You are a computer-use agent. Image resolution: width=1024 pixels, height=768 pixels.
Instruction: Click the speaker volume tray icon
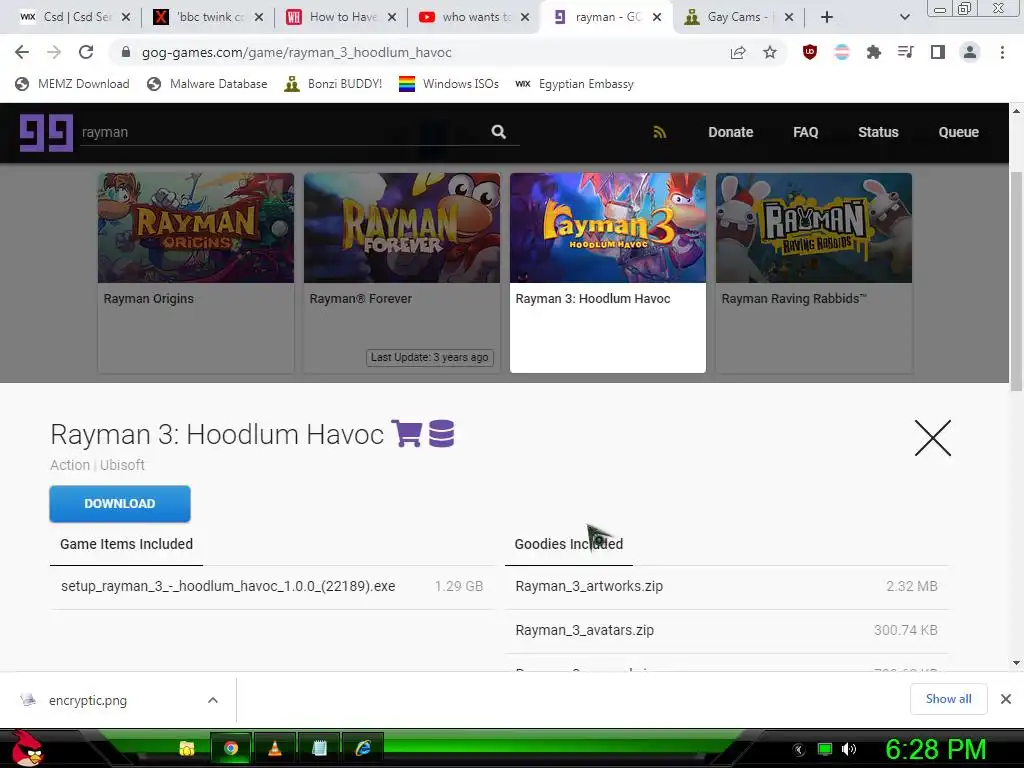click(x=849, y=749)
